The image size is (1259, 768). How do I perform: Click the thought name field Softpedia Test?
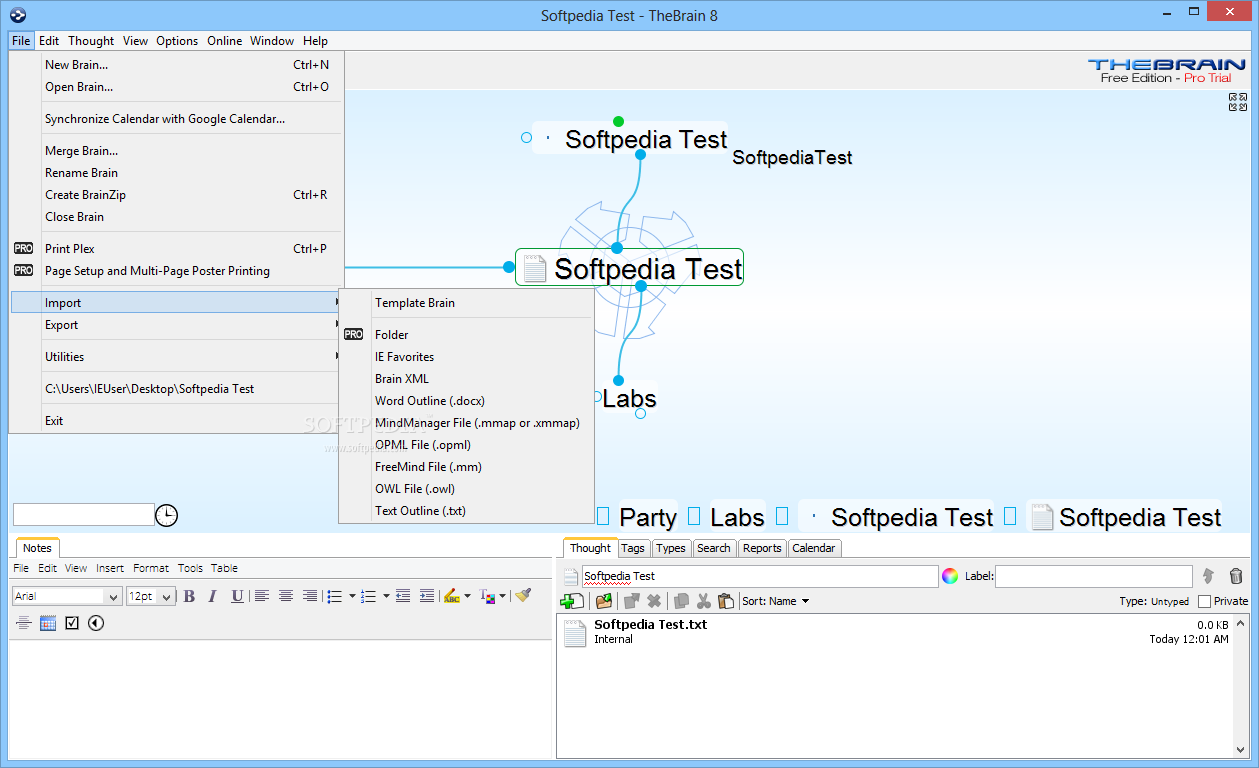point(760,576)
